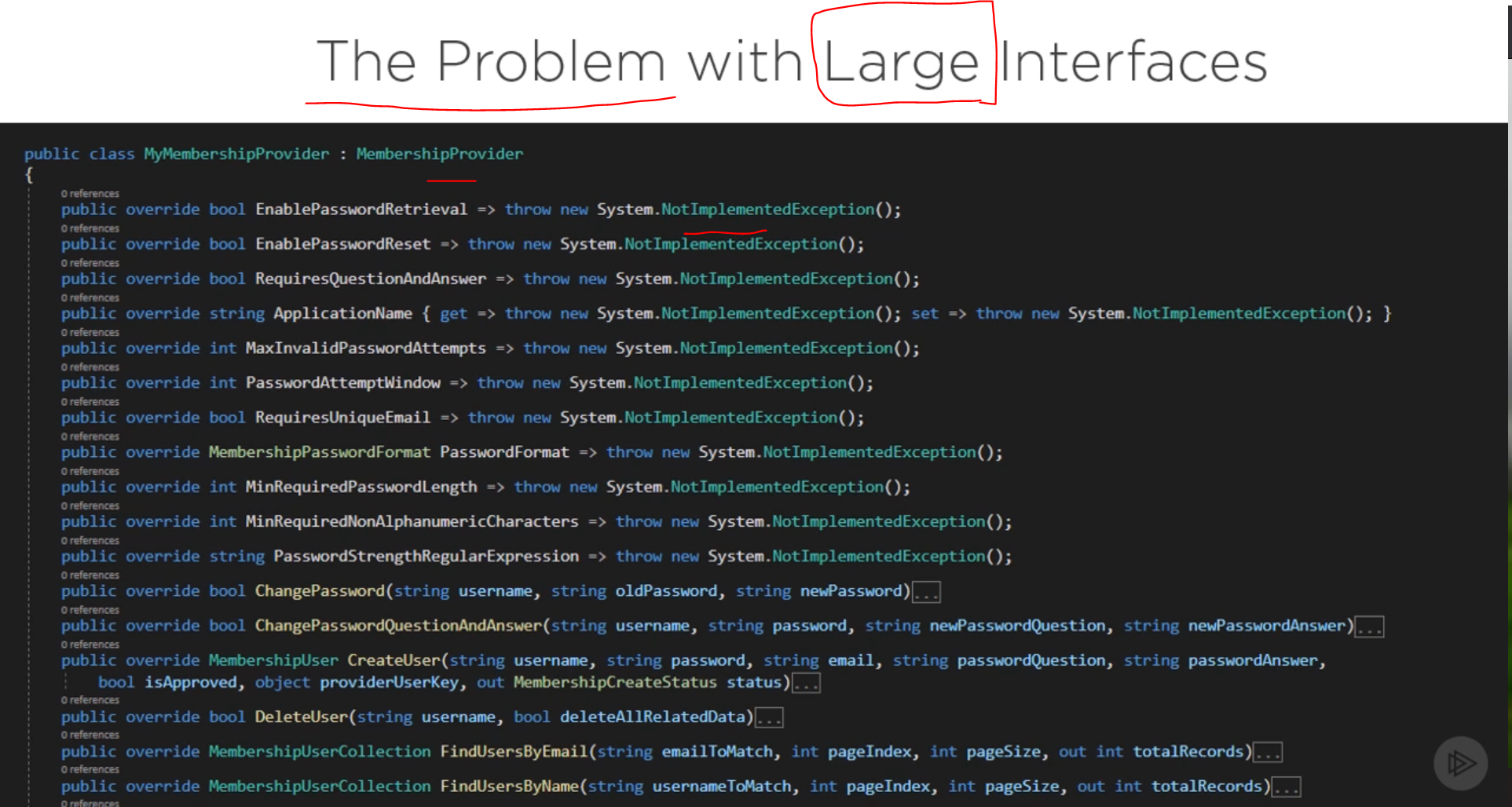Open 0 references link above EnablePasswordReset
This screenshot has width=1512, height=807.
click(x=90, y=228)
